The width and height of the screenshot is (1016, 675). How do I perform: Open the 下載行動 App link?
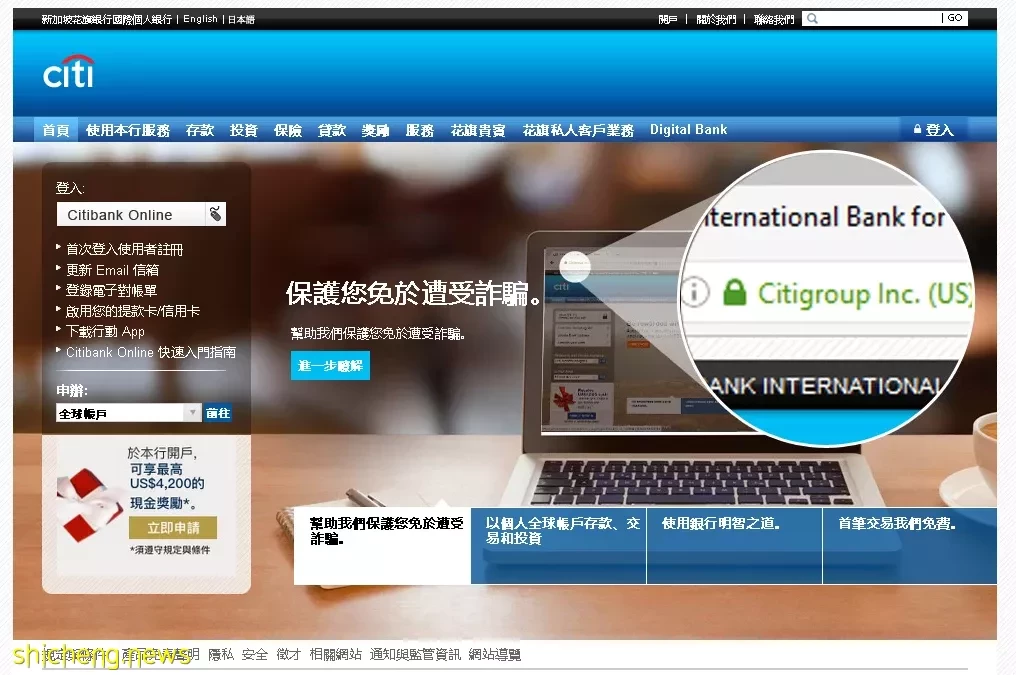(105, 332)
